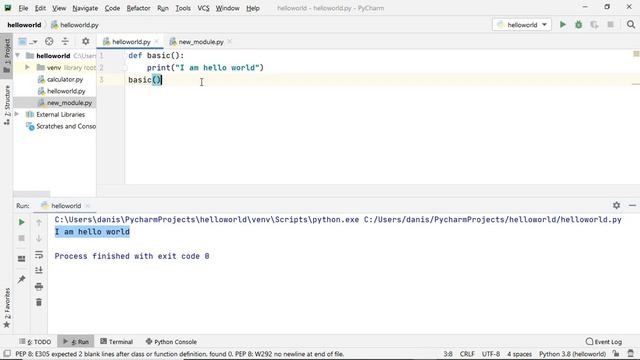This screenshot has width=640, height=360.
Task: Toggle the Favorites side panel tab
Action: (7, 308)
